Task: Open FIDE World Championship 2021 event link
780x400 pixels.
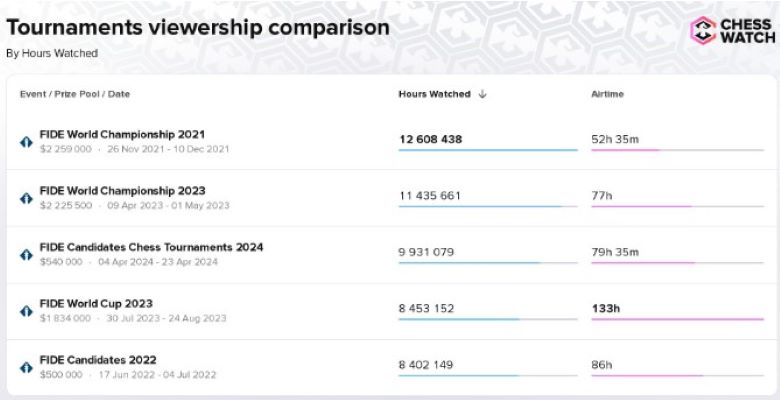Action: click(x=122, y=134)
